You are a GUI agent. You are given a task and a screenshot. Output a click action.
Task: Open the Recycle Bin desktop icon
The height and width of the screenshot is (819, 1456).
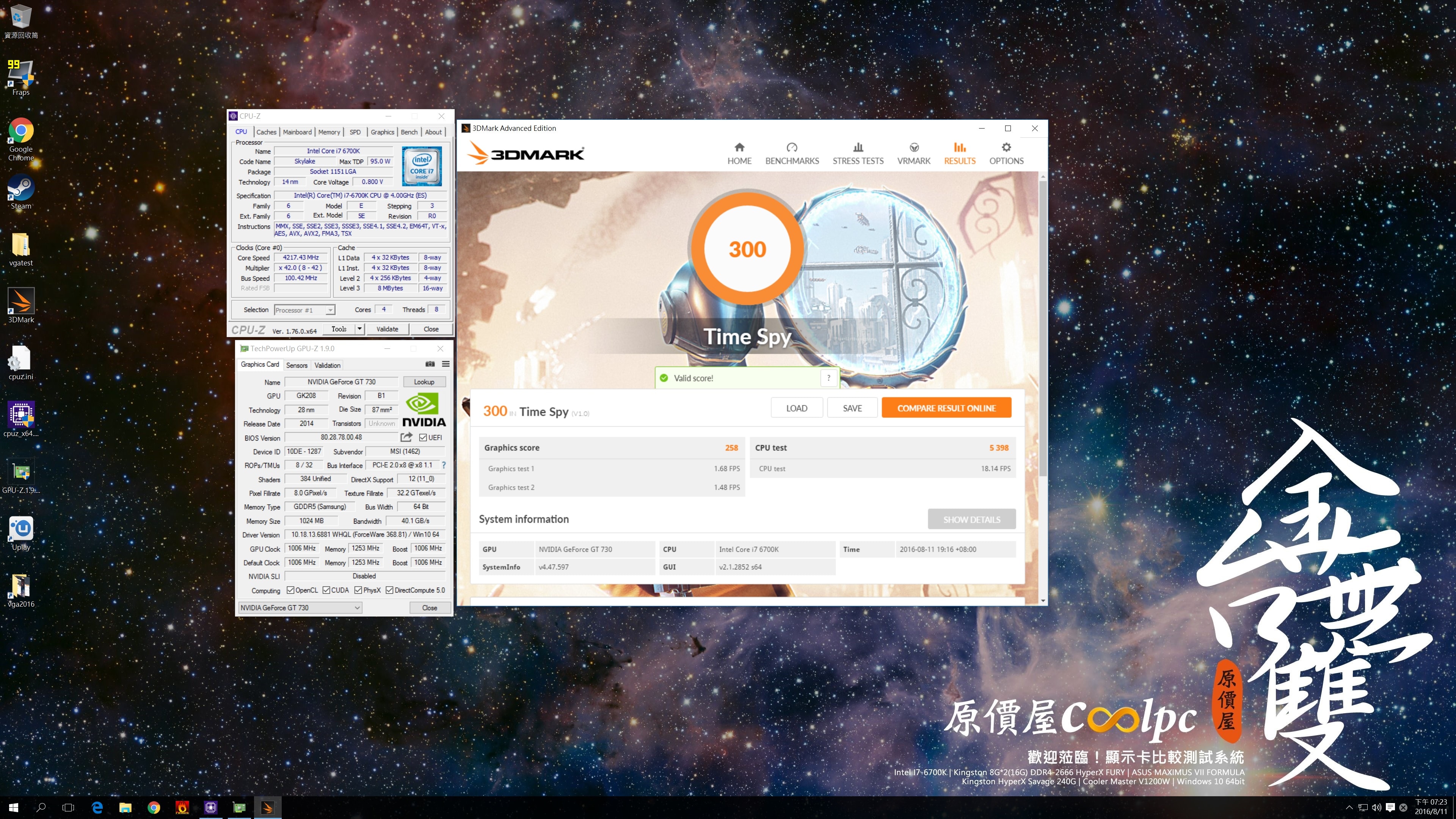click(21, 22)
